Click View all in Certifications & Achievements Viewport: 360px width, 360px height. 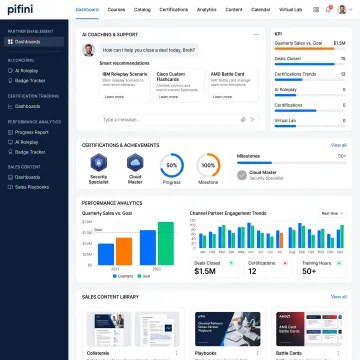coord(339,145)
